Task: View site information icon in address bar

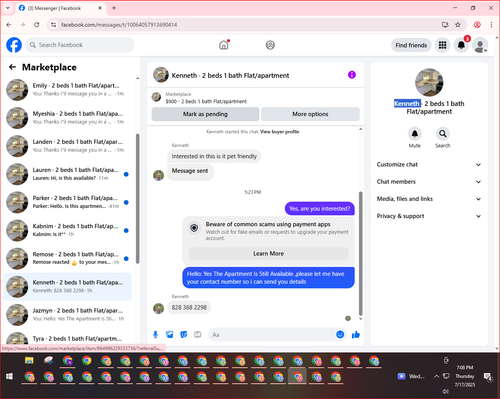Action: tap(53, 25)
